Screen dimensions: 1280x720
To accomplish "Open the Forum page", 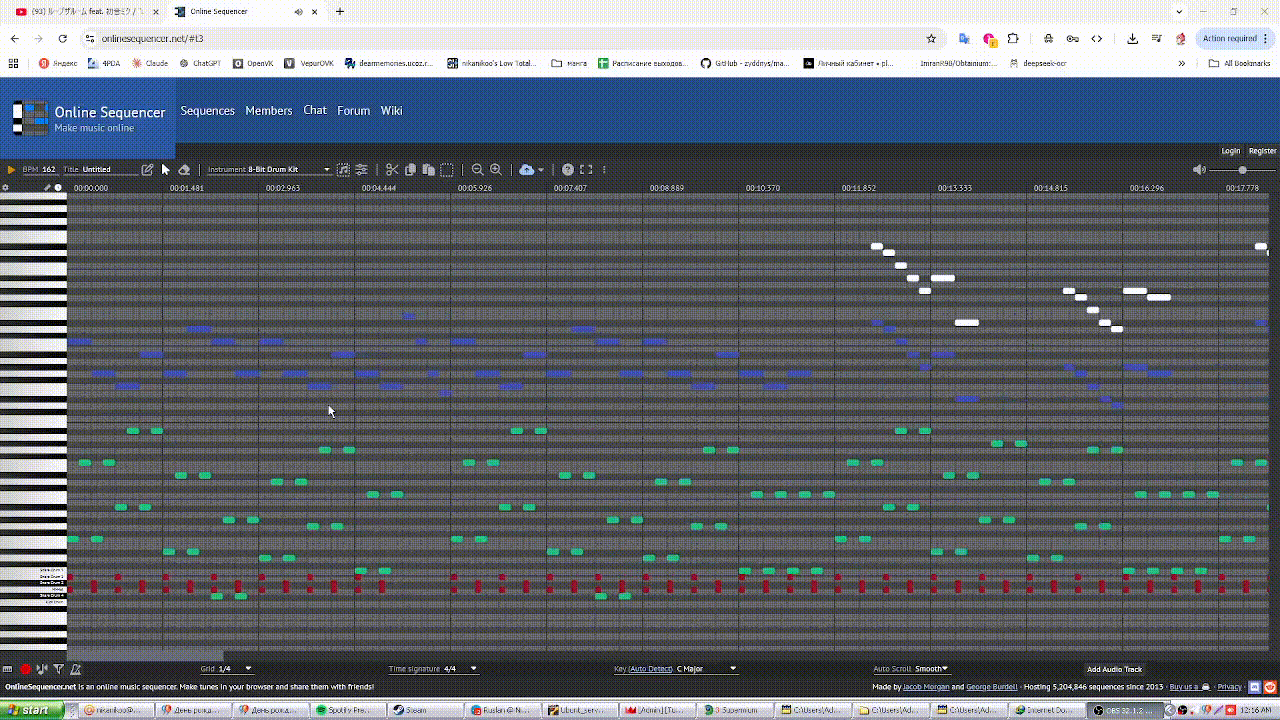I will [353, 111].
